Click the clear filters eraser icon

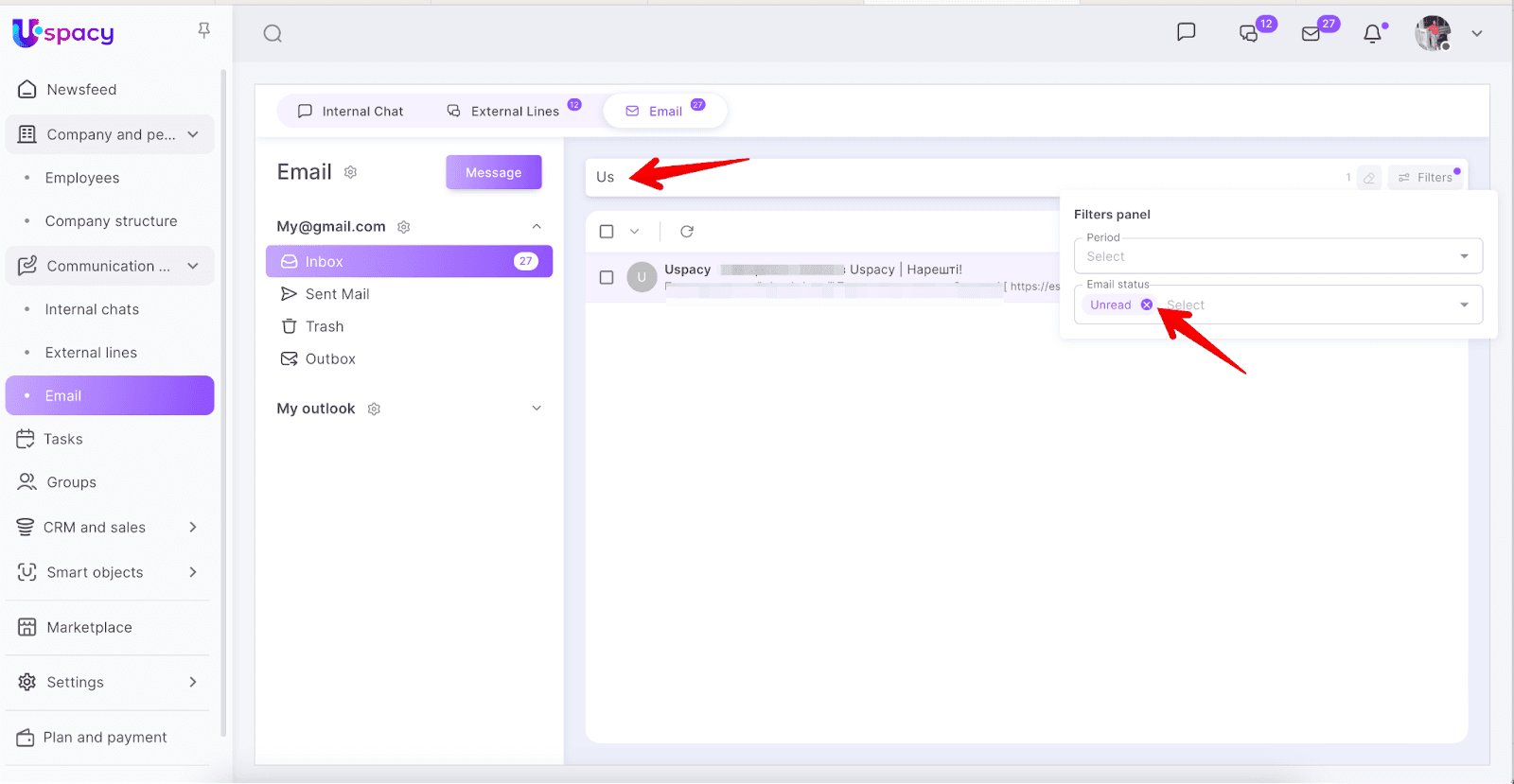[1369, 178]
